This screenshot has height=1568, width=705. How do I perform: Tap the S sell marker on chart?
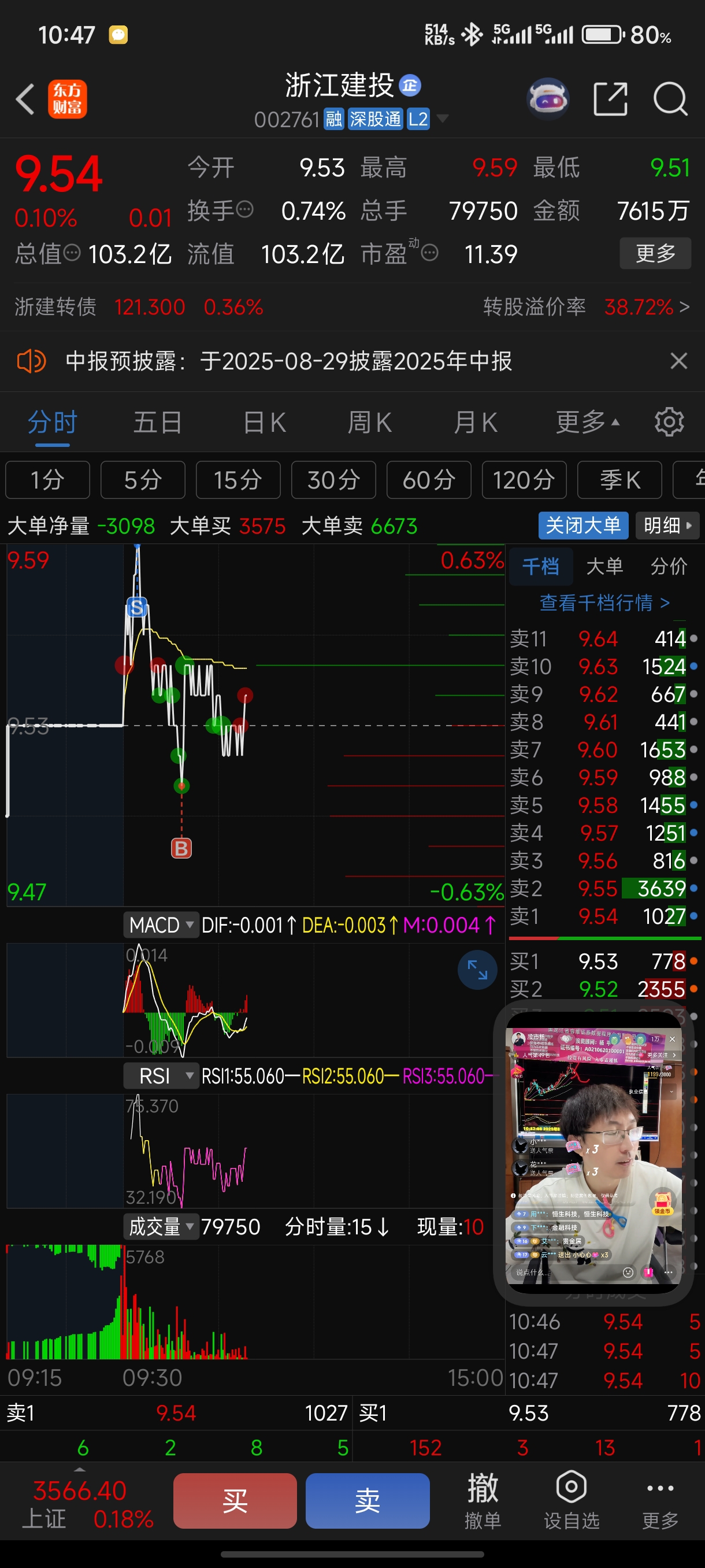[x=137, y=607]
